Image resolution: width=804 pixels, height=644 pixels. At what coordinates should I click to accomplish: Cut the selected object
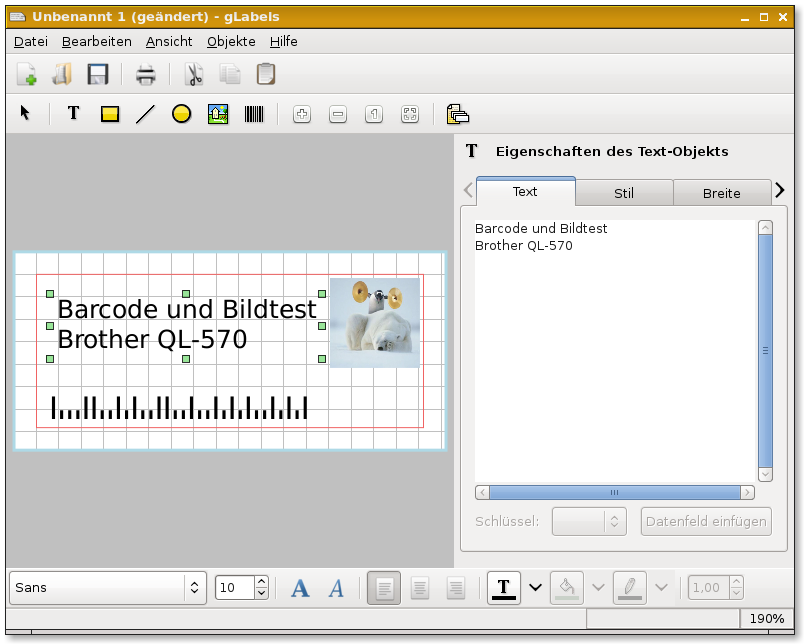[x=194, y=74]
